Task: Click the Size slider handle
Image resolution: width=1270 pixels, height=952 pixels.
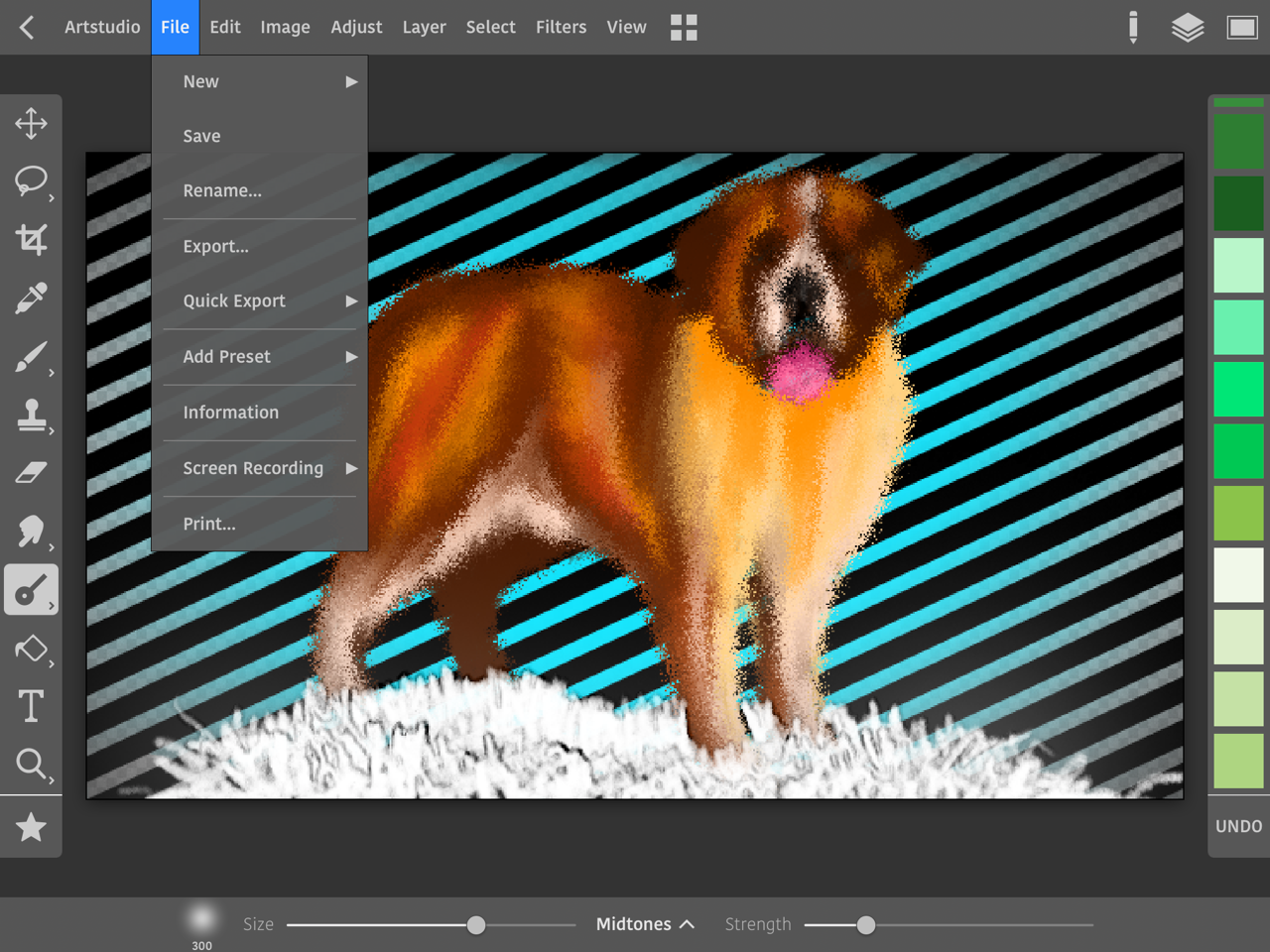Action: coord(476,925)
